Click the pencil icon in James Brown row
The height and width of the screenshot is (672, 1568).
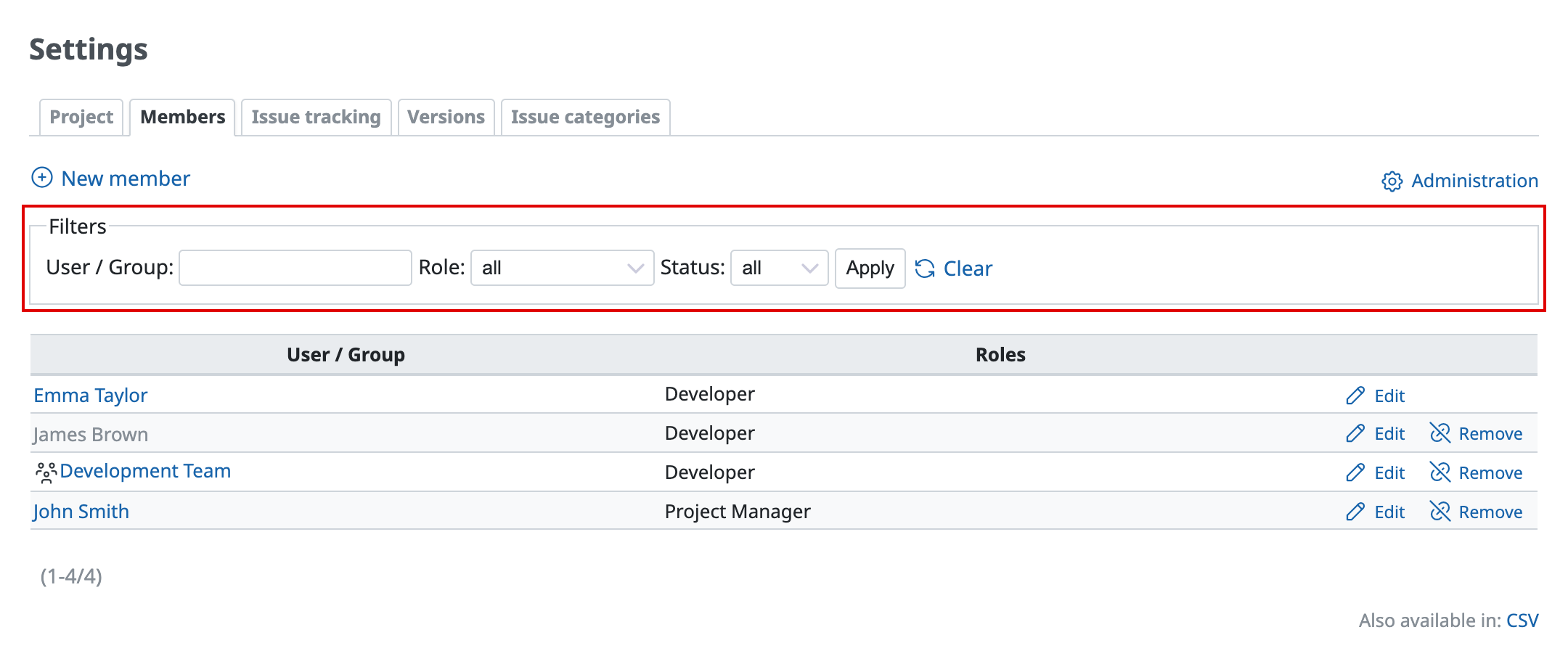tap(1355, 433)
